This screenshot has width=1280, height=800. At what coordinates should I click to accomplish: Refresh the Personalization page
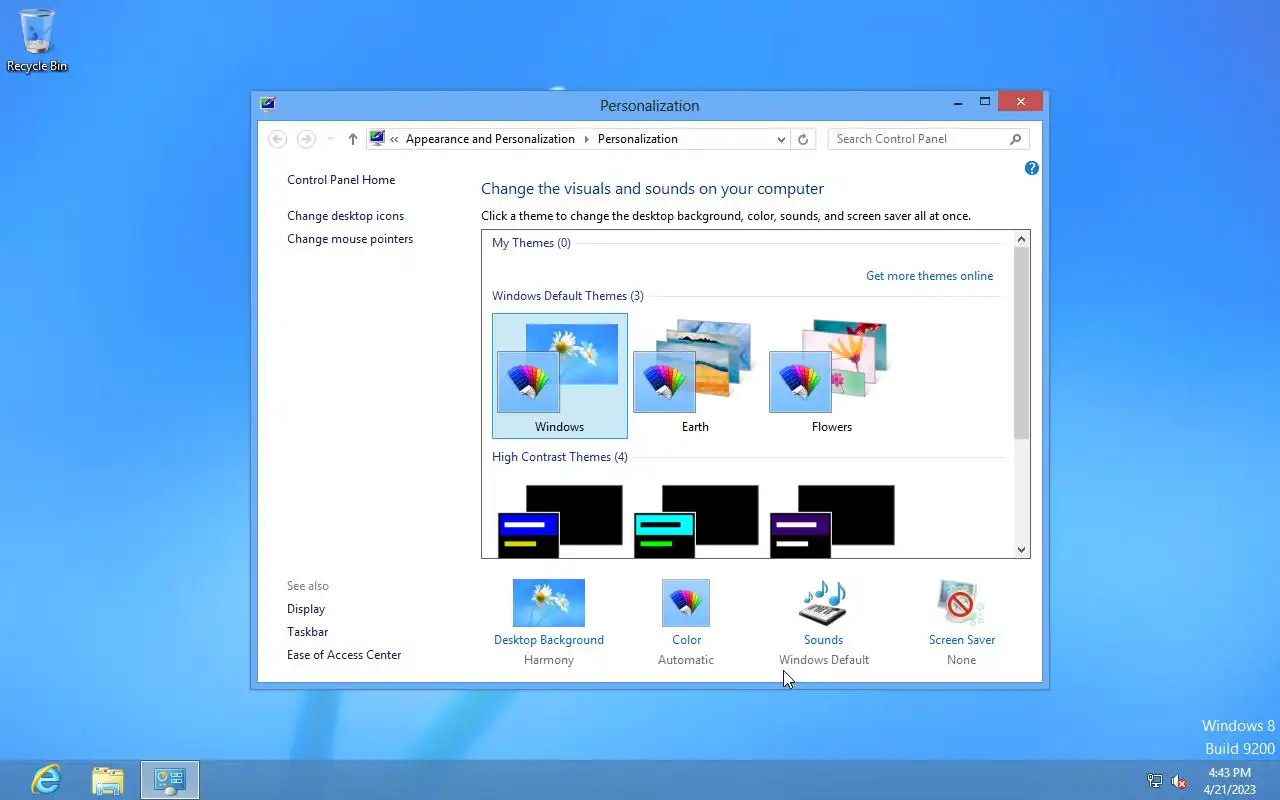[x=803, y=139]
